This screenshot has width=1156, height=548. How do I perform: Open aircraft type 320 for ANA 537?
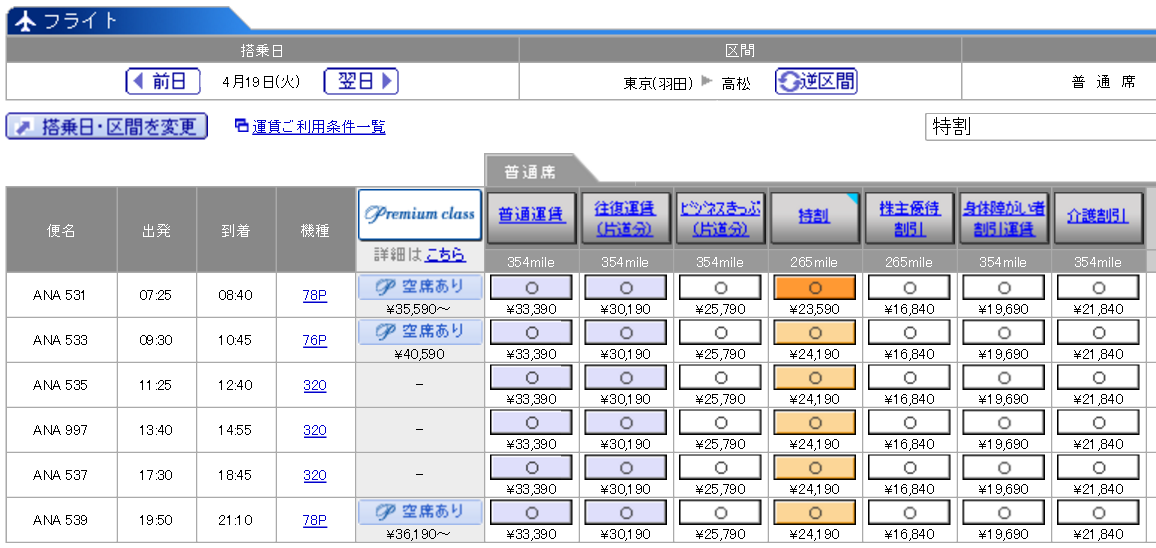(x=315, y=475)
